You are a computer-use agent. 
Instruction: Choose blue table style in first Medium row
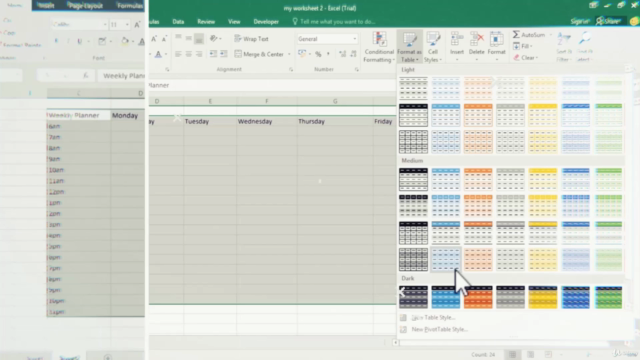446,179
